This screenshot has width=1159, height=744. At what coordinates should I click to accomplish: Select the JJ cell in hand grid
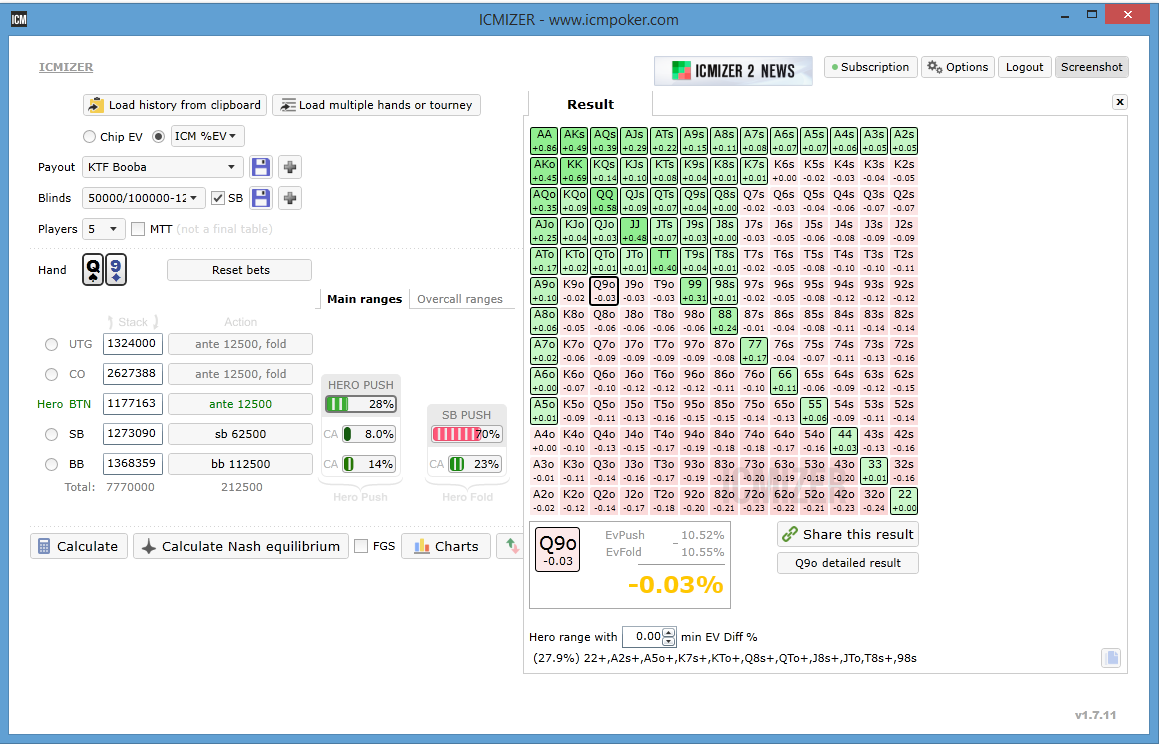tap(634, 231)
